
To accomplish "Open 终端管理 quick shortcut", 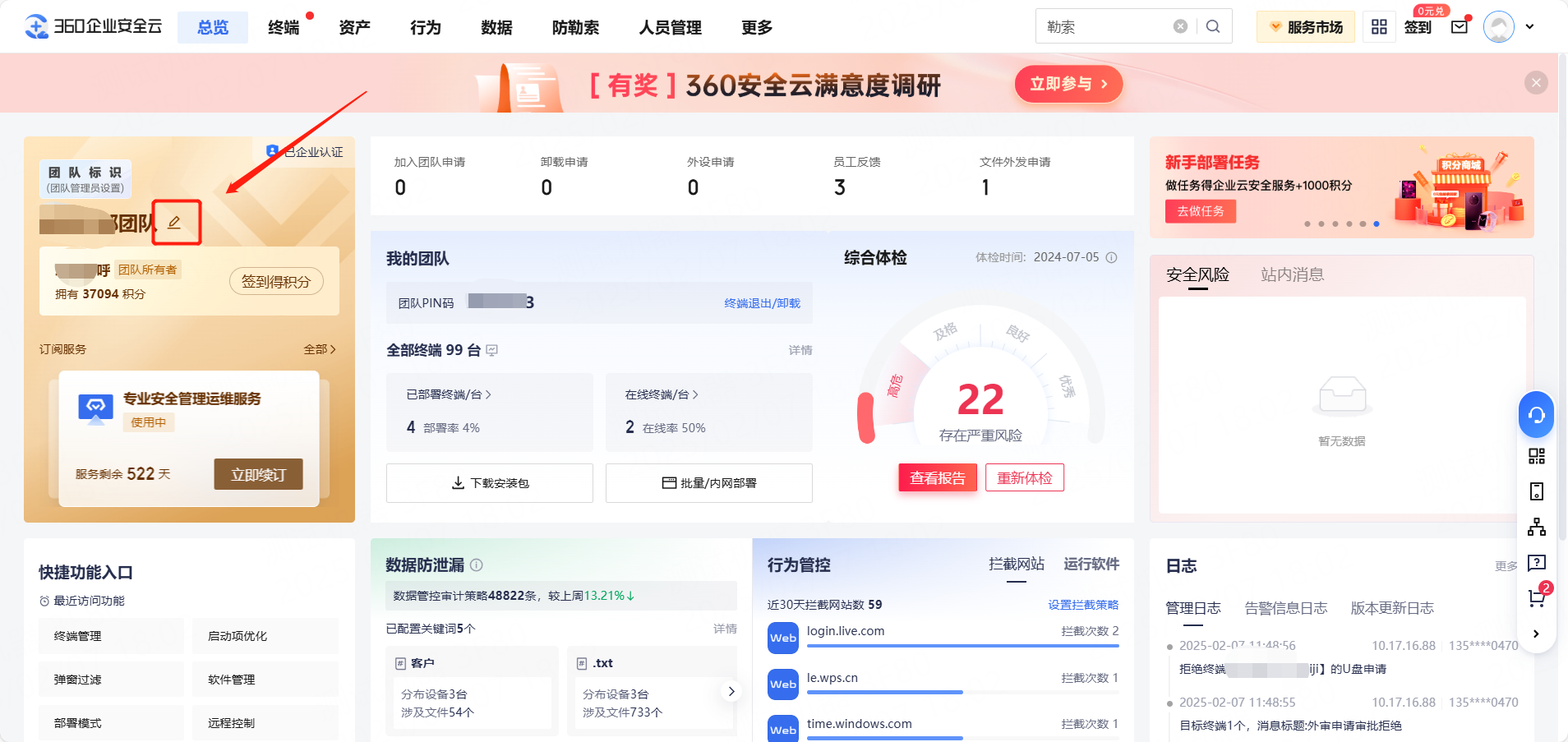I will coord(111,636).
